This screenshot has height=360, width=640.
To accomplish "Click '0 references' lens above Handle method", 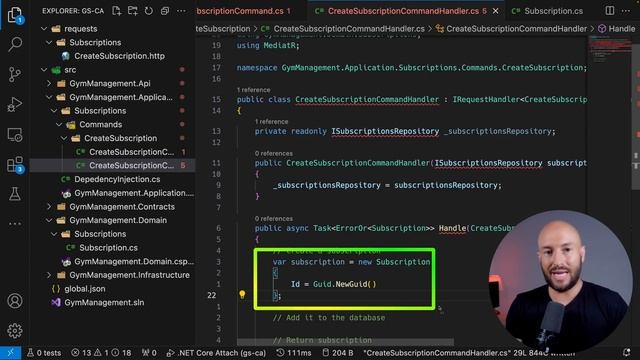I will point(273,218).
